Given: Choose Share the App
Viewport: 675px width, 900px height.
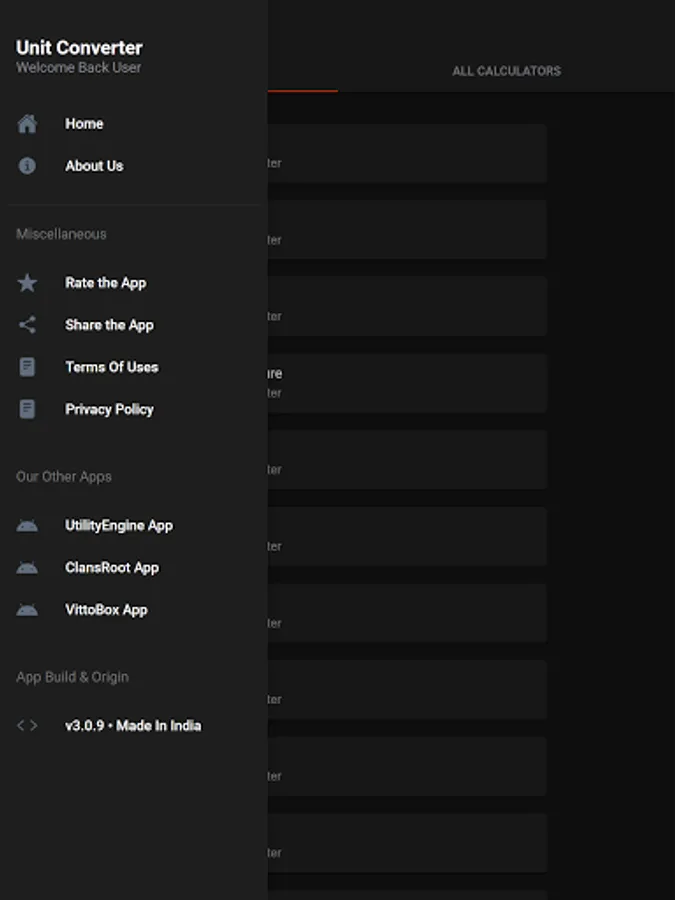Looking at the screenshot, I should pyautogui.click(x=134, y=325).
